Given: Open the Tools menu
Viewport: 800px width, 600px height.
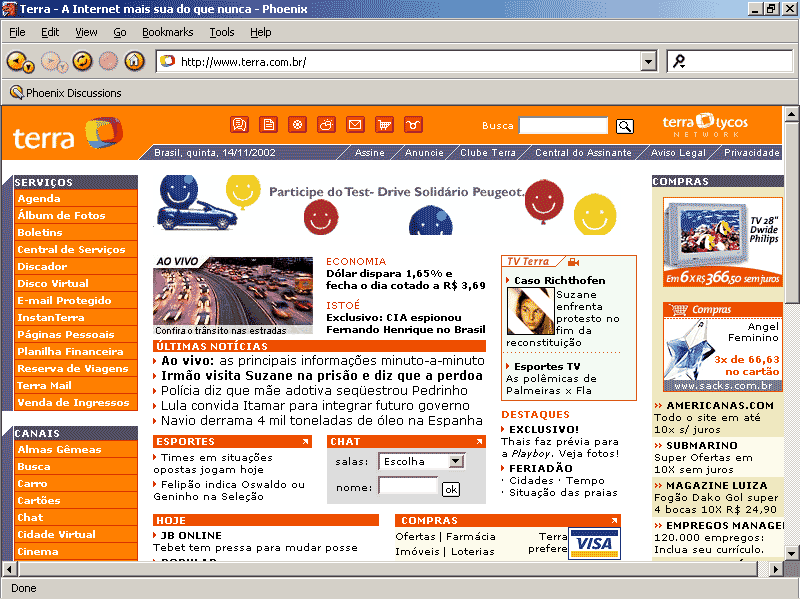Looking at the screenshot, I should (222, 32).
